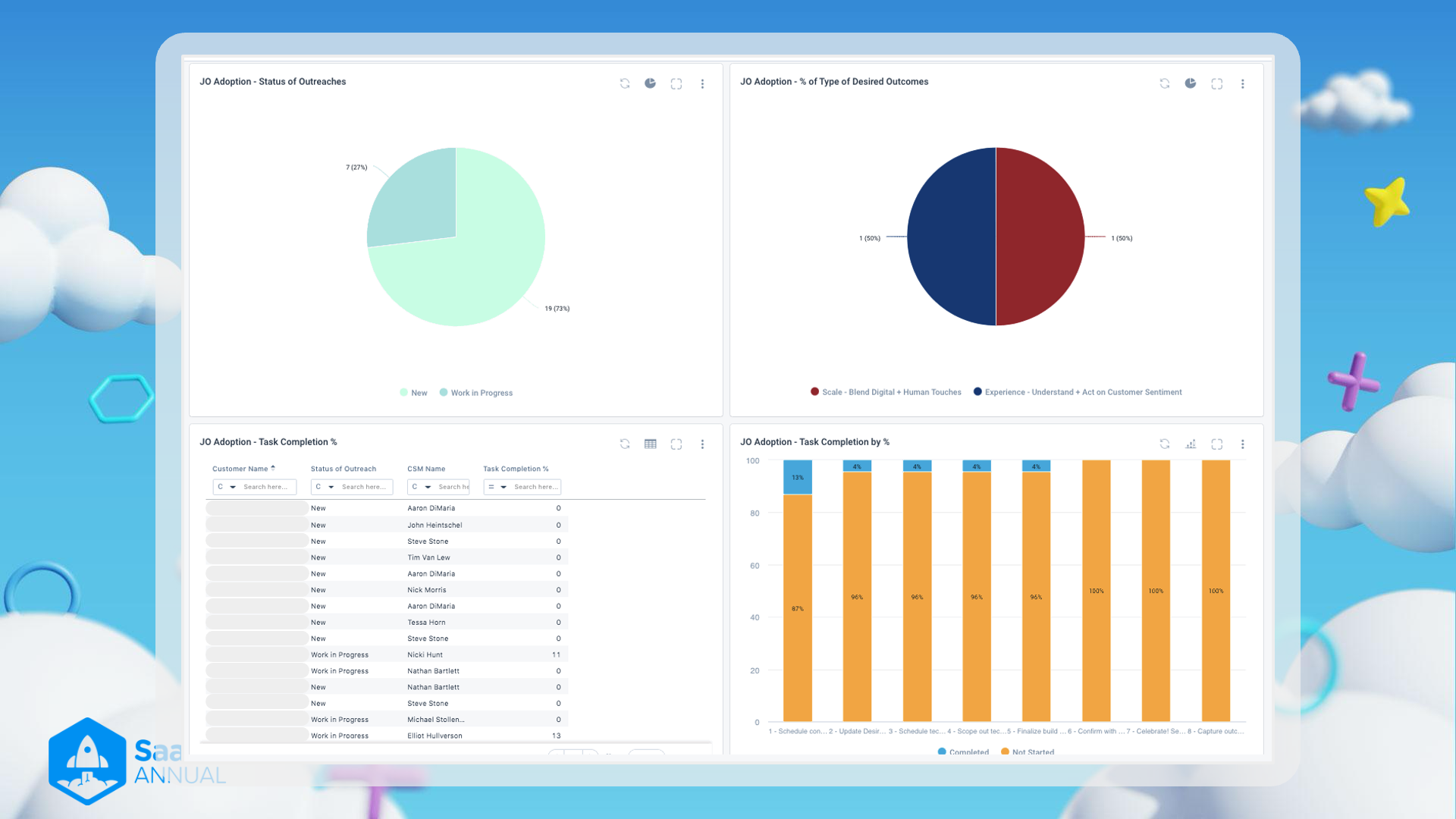Toggle Not Started legend in bar chart
The height and width of the screenshot is (819, 1456).
[x=1028, y=752]
